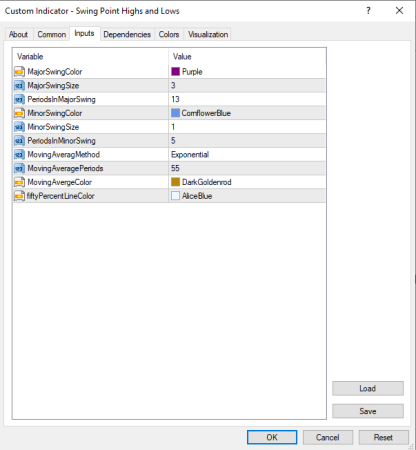
Task: Switch to the About tab
Action: (19, 34)
